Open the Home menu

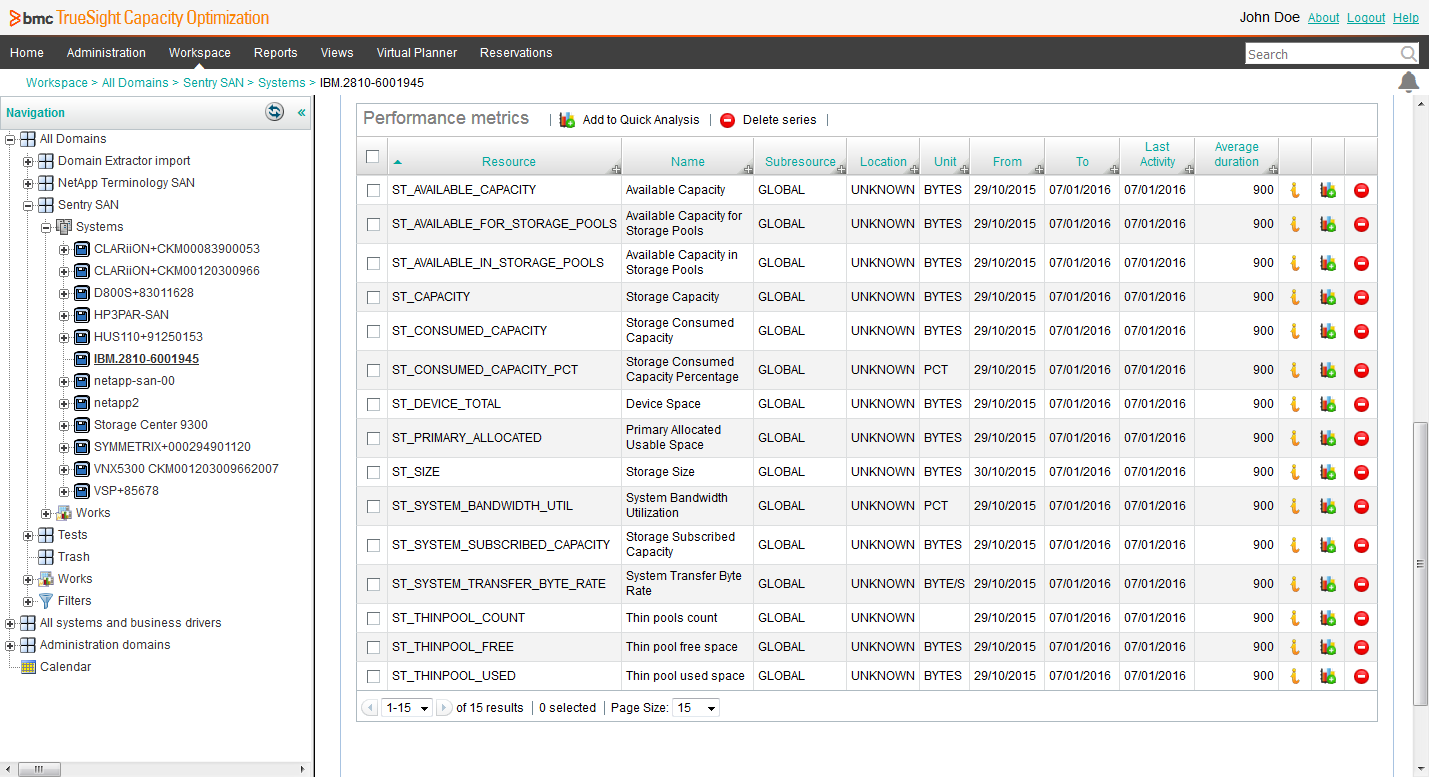click(x=27, y=53)
